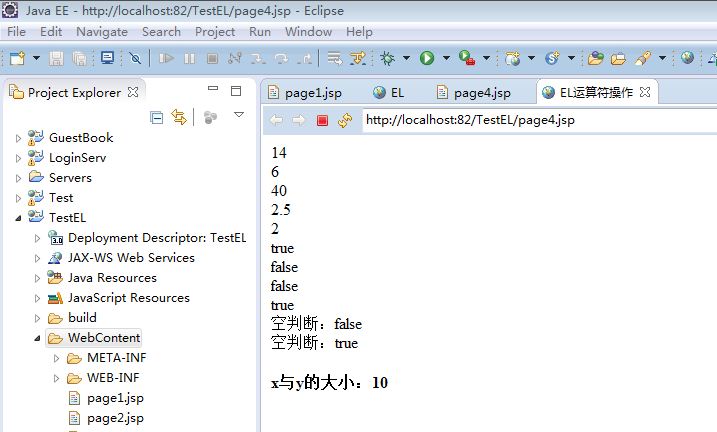Switch to the page1.jsp editor tab
This screenshot has height=432, width=717.
(305, 93)
